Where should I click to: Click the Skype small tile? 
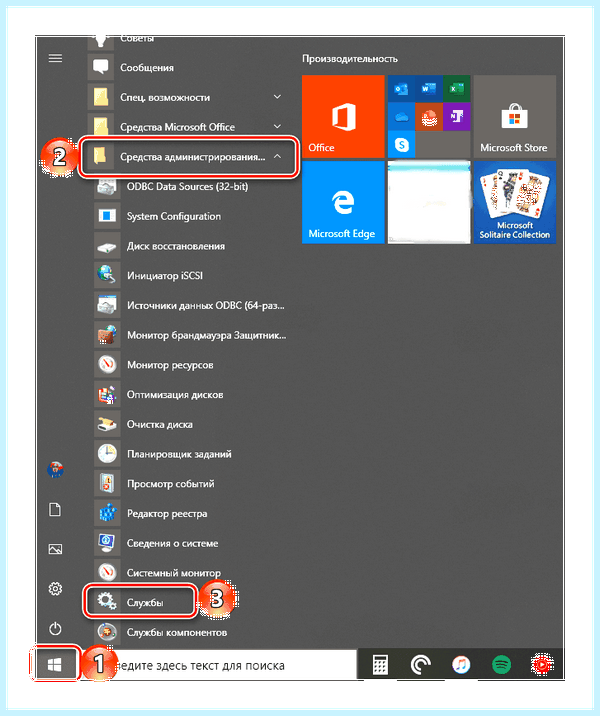(x=401, y=144)
